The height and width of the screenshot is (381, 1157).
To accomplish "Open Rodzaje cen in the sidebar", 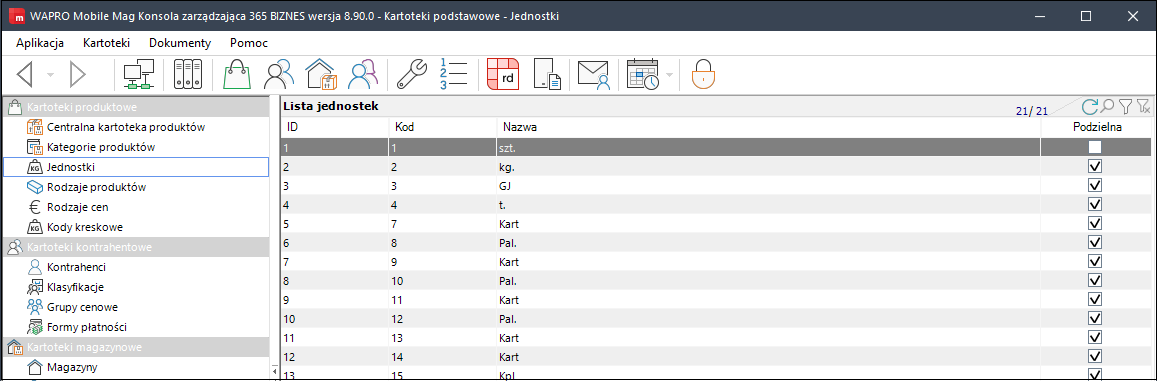I will [x=77, y=207].
